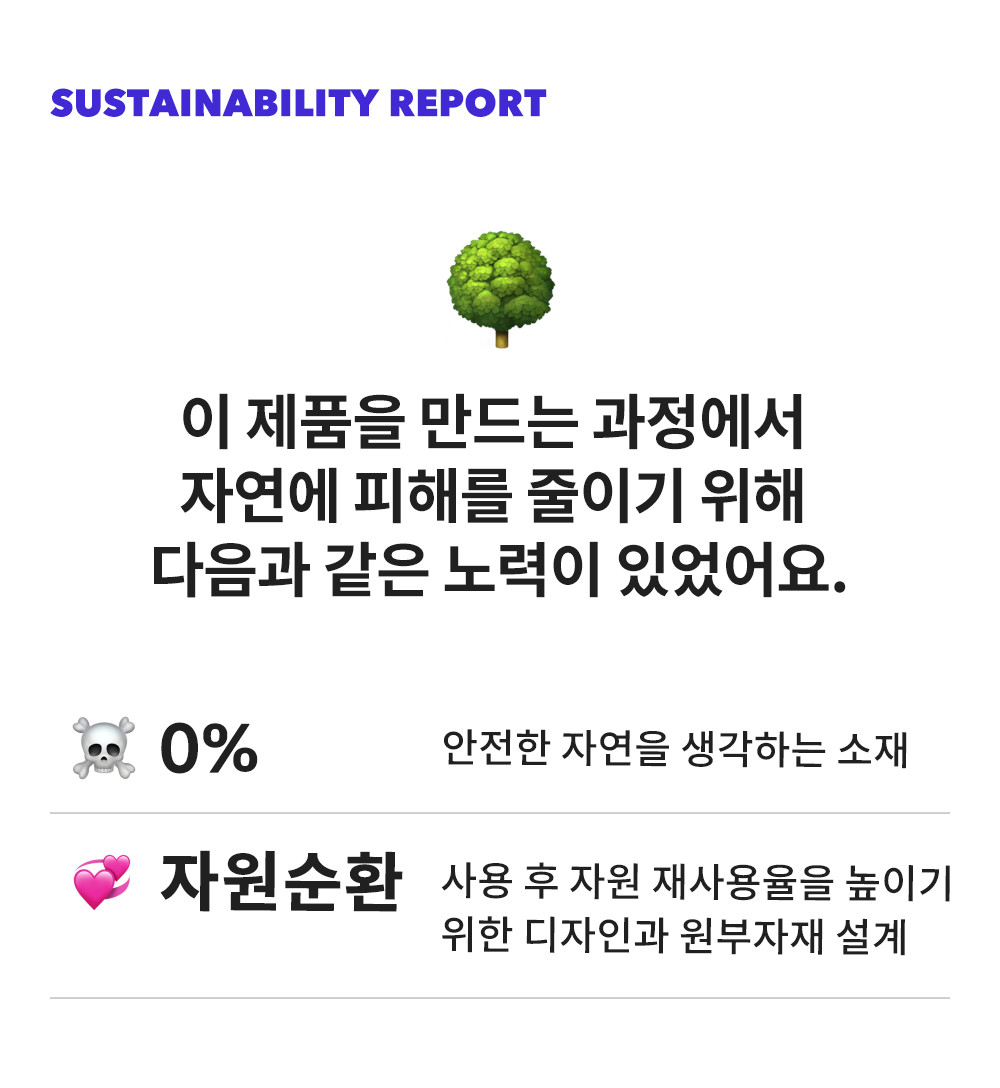The image size is (1000, 1088).
Task: Click the word 노력이 in the headline
Action: [521, 569]
